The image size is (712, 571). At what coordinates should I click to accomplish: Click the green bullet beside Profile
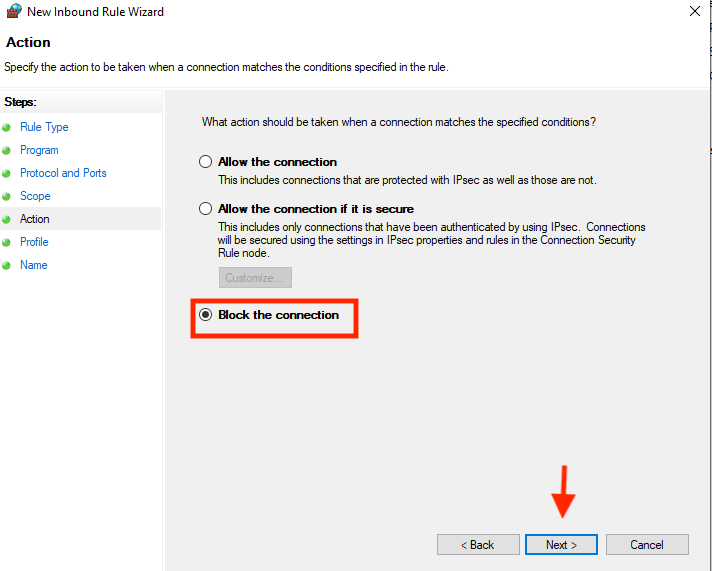[6, 243]
